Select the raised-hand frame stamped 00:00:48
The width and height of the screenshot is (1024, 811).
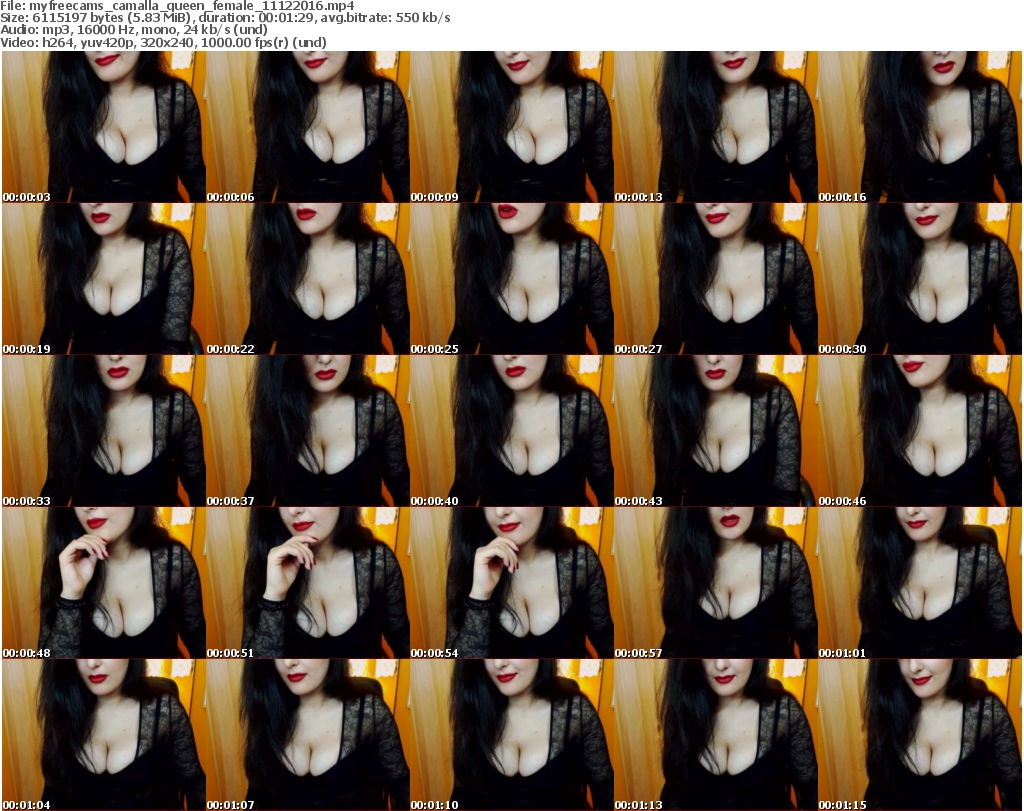104,583
